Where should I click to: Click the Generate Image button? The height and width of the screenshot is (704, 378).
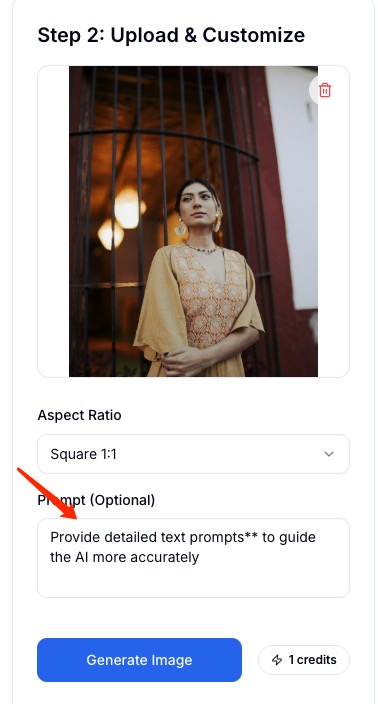[139, 660]
